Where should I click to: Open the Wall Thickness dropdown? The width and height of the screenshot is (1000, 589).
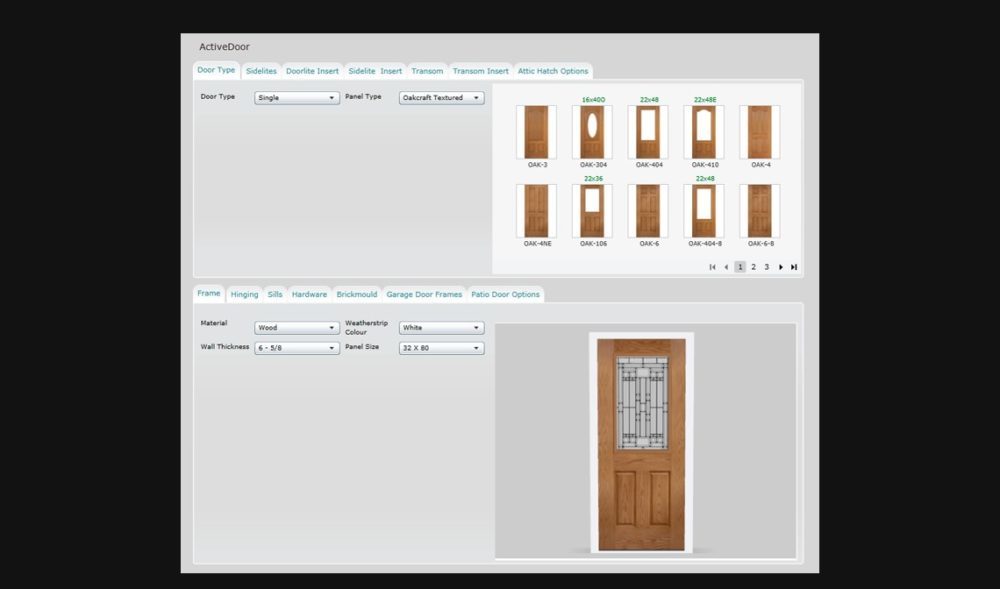tap(297, 348)
